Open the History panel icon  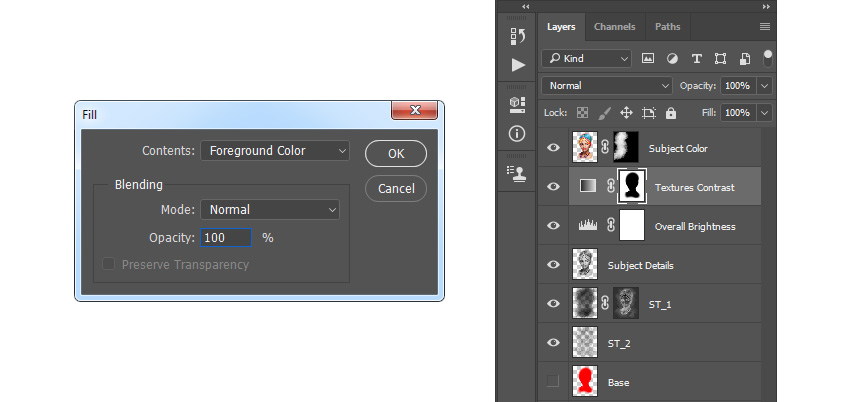click(x=518, y=36)
